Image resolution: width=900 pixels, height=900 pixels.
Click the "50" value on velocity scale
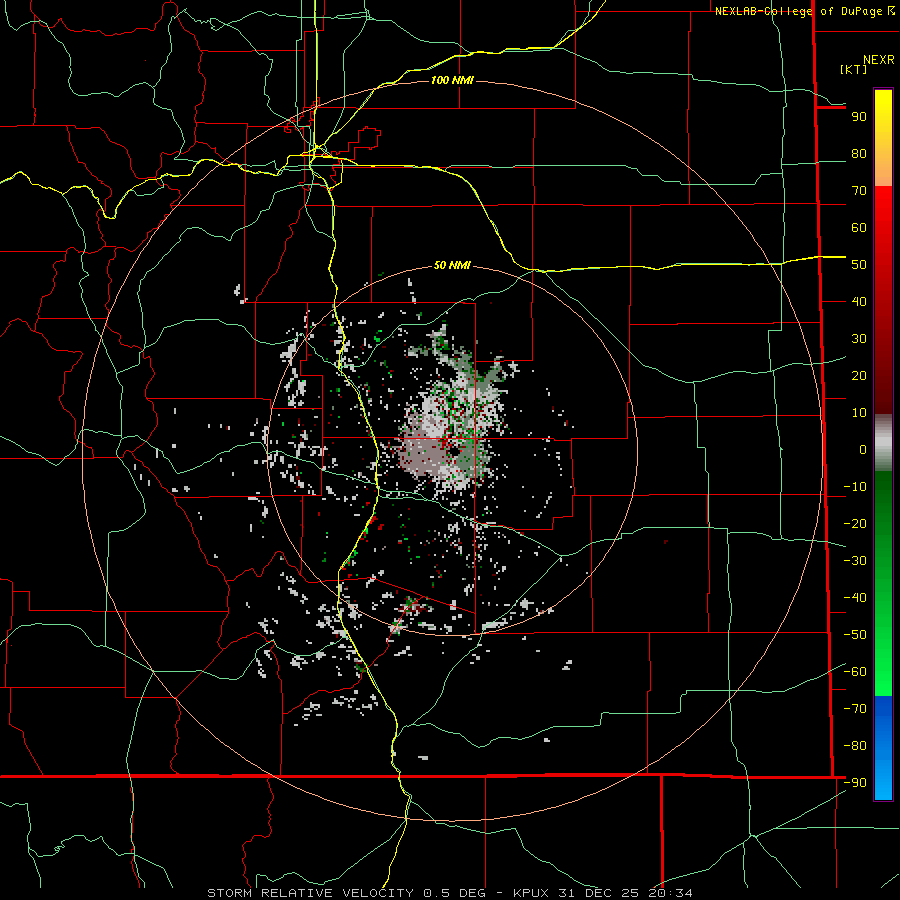[859, 265]
